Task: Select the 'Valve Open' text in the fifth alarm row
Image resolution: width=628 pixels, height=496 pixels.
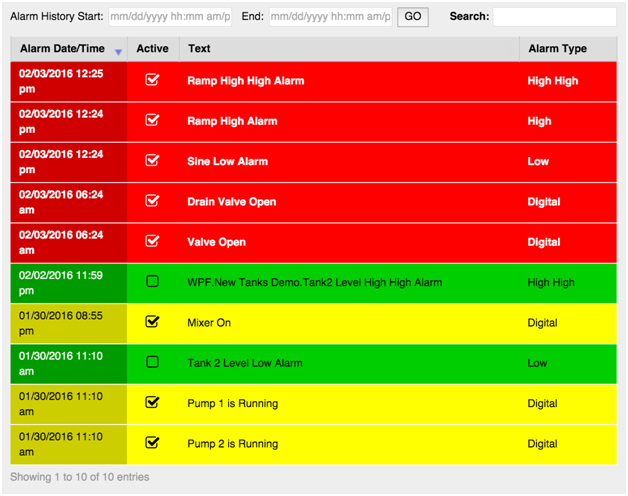Action: [x=216, y=242]
